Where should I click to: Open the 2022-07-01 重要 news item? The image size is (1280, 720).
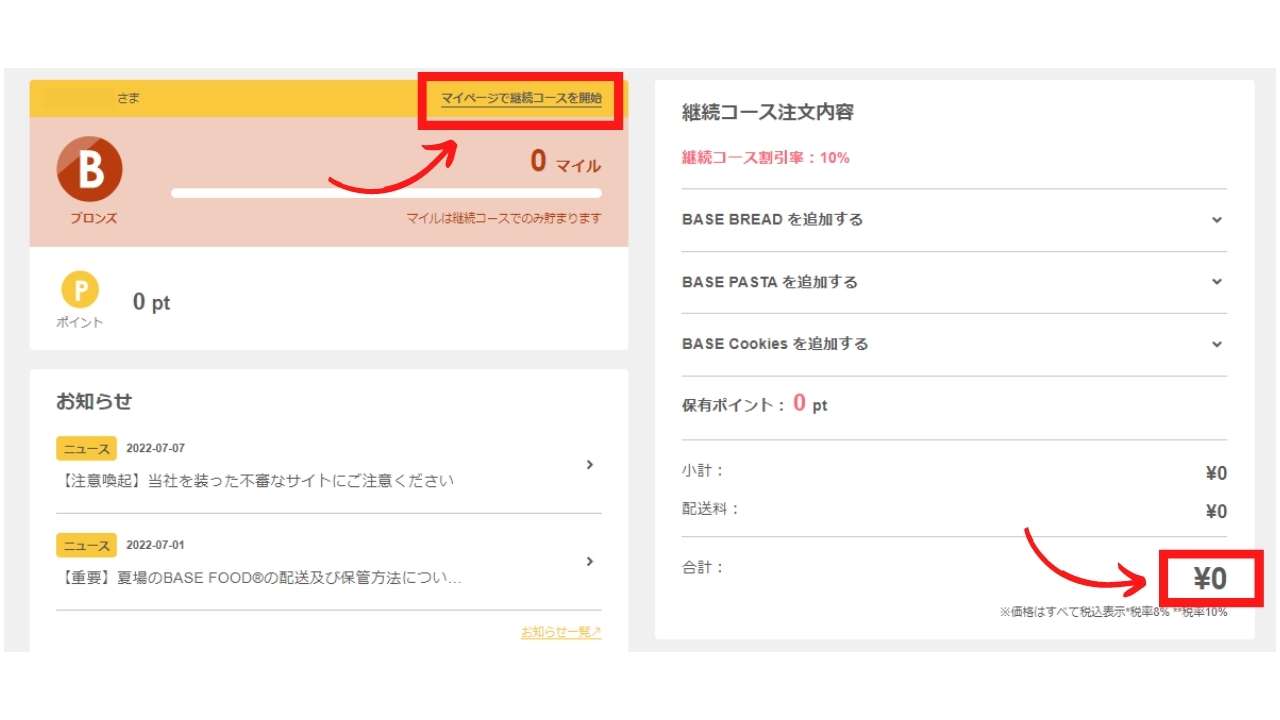point(329,562)
